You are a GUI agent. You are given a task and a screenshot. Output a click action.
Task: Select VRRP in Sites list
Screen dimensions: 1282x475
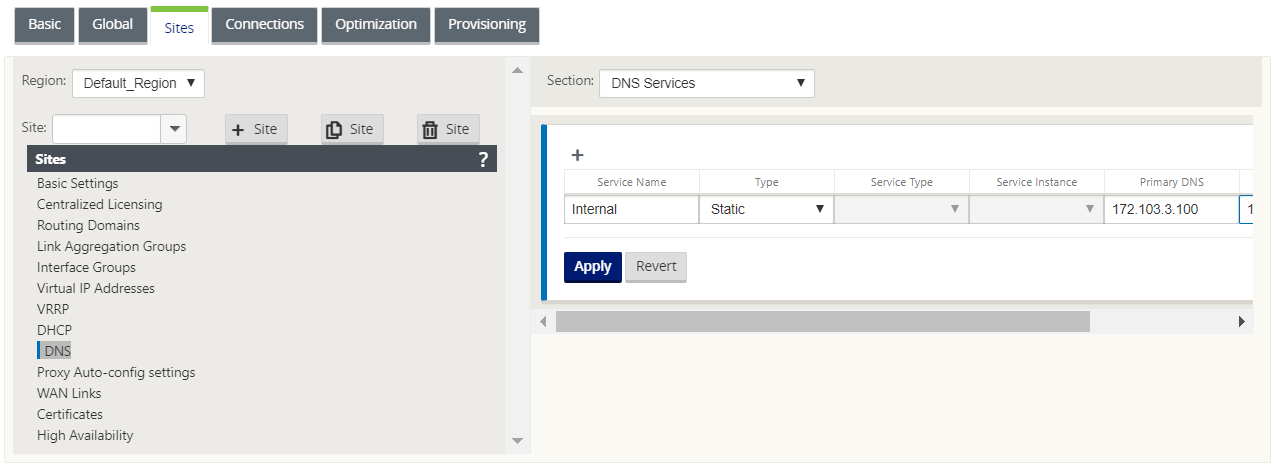53,309
